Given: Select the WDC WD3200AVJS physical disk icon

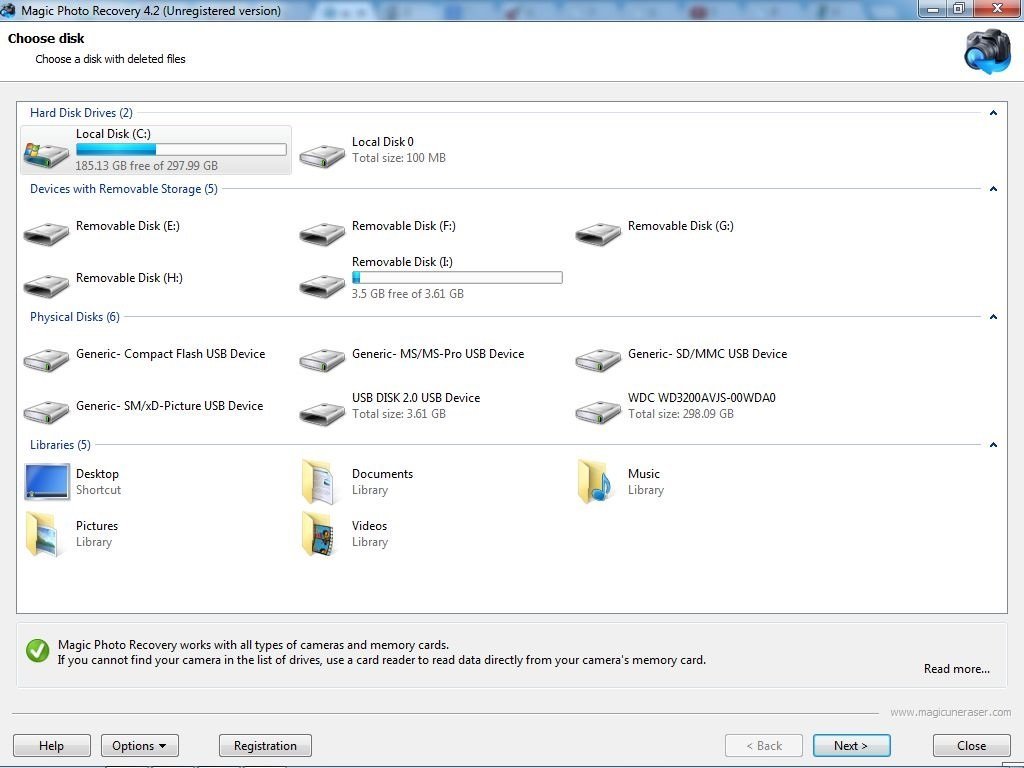Looking at the screenshot, I should coord(598,412).
